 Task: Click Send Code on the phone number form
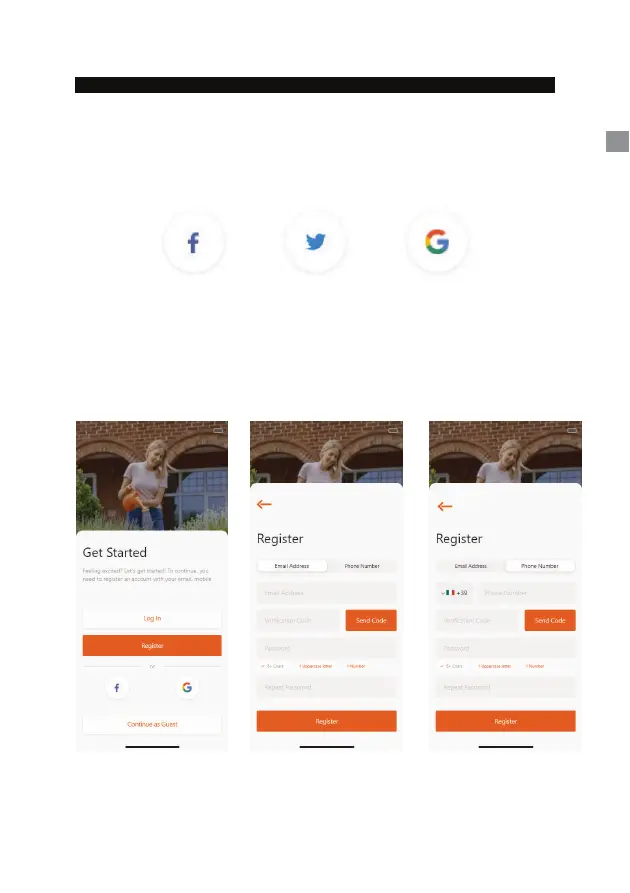pos(550,620)
